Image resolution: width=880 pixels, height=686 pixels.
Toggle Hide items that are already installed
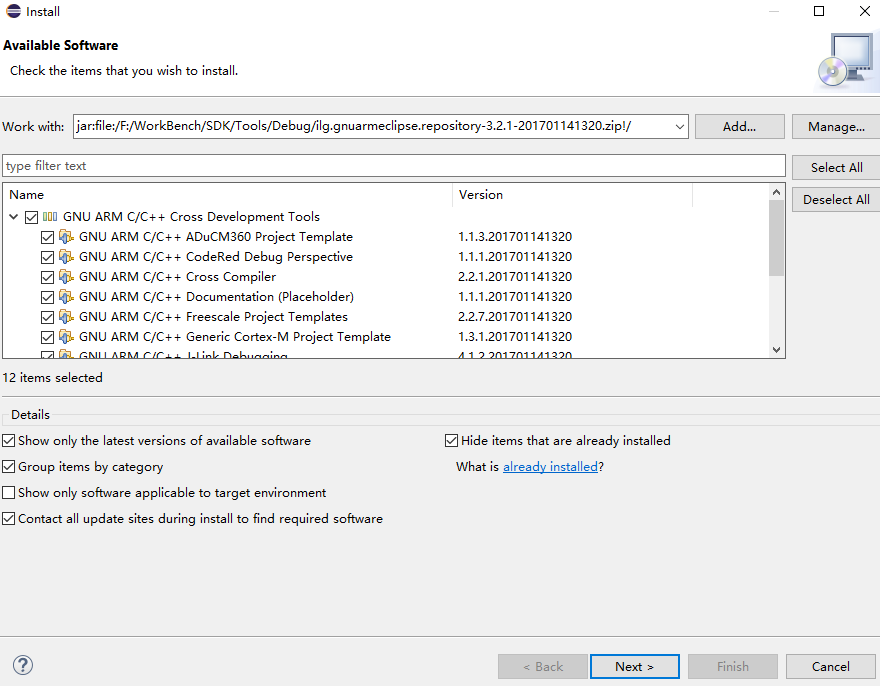click(451, 441)
